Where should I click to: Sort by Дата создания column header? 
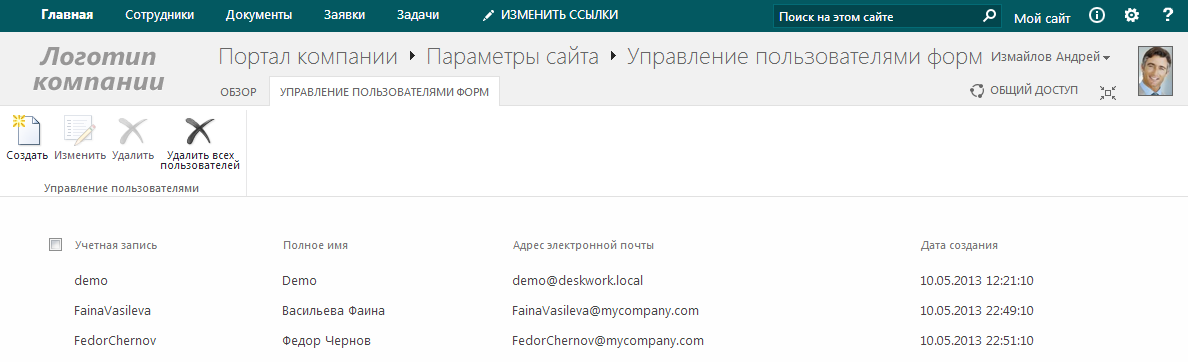tap(958, 245)
